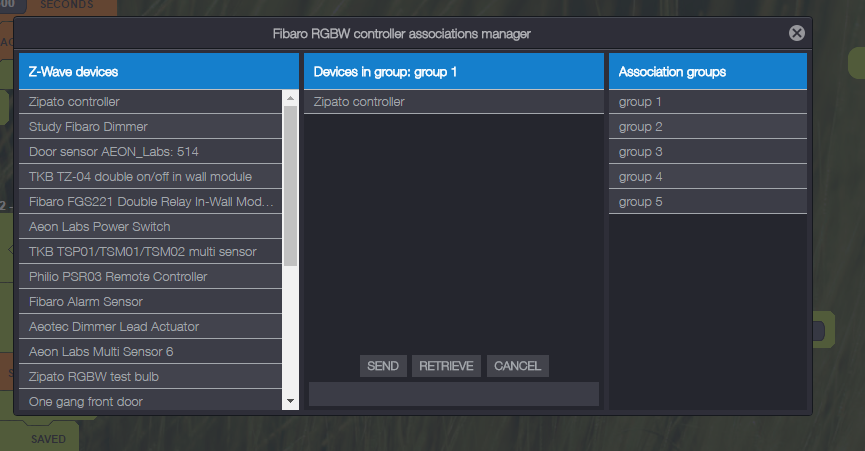Click the status field below the buttons
The height and width of the screenshot is (451, 865).
click(453, 394)
